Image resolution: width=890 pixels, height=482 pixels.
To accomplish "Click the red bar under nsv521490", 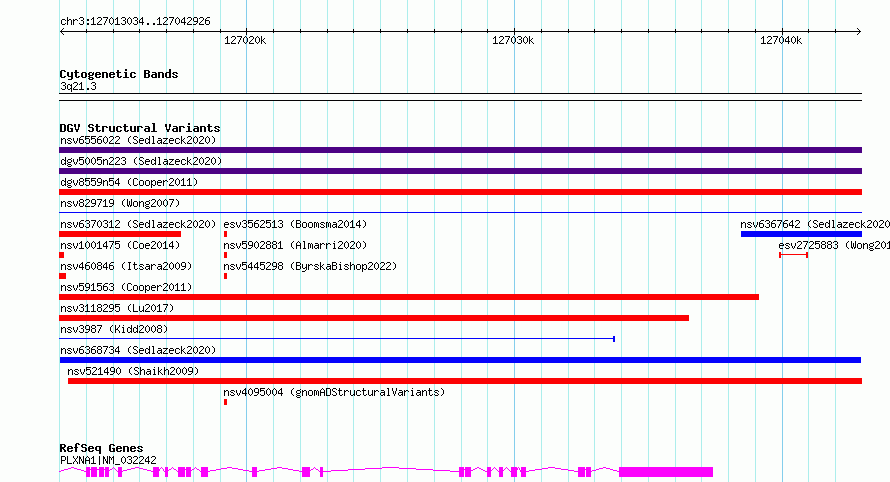I will click(x=465, y=381).
